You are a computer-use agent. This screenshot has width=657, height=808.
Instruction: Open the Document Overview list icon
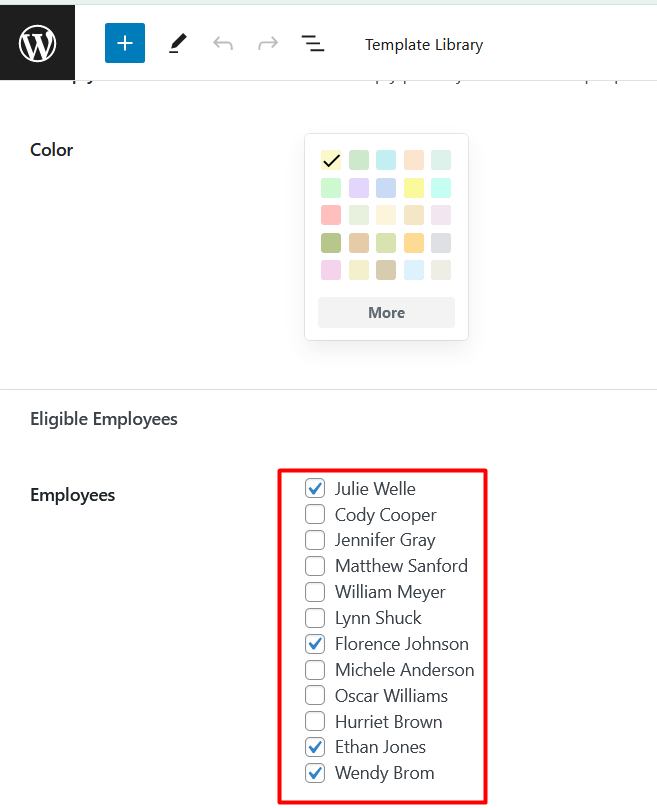tap(312, 44)
